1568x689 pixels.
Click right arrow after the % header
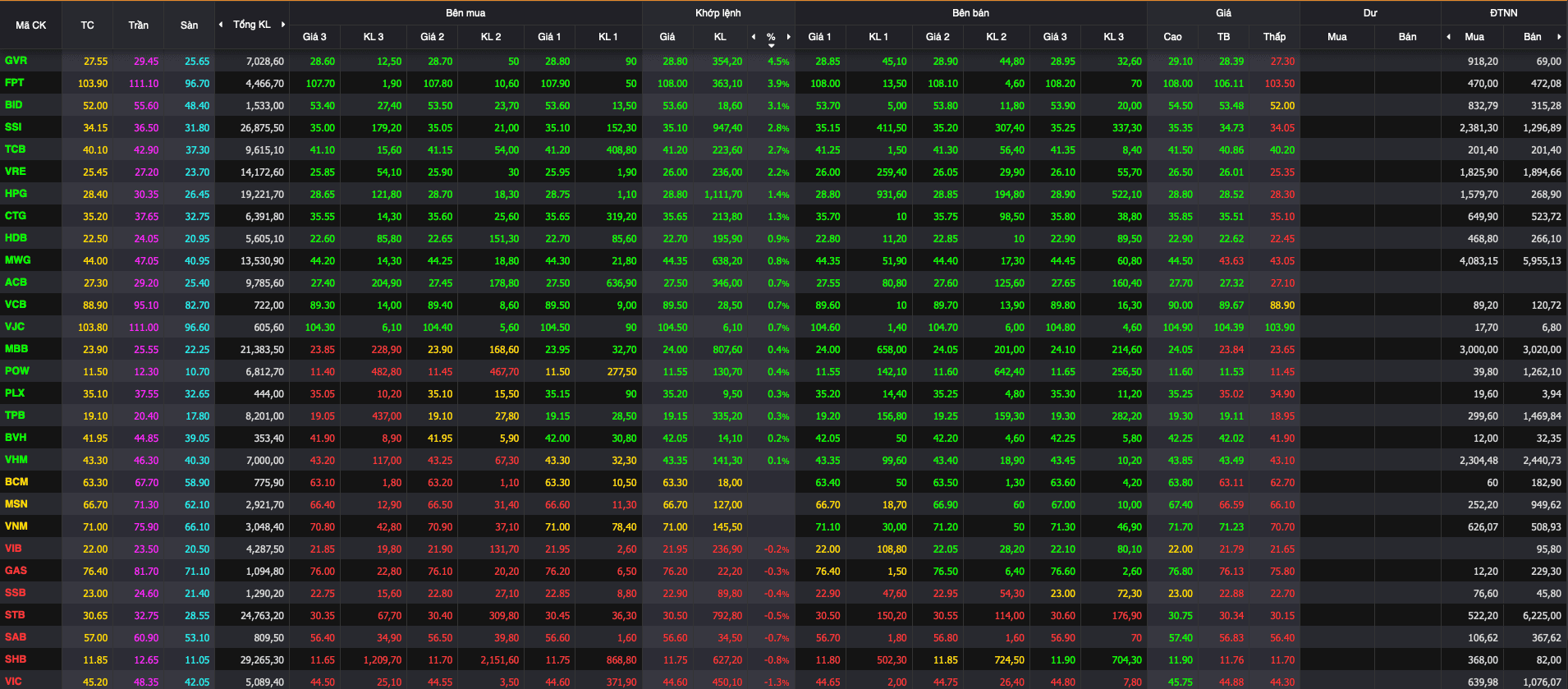[789, 37]
